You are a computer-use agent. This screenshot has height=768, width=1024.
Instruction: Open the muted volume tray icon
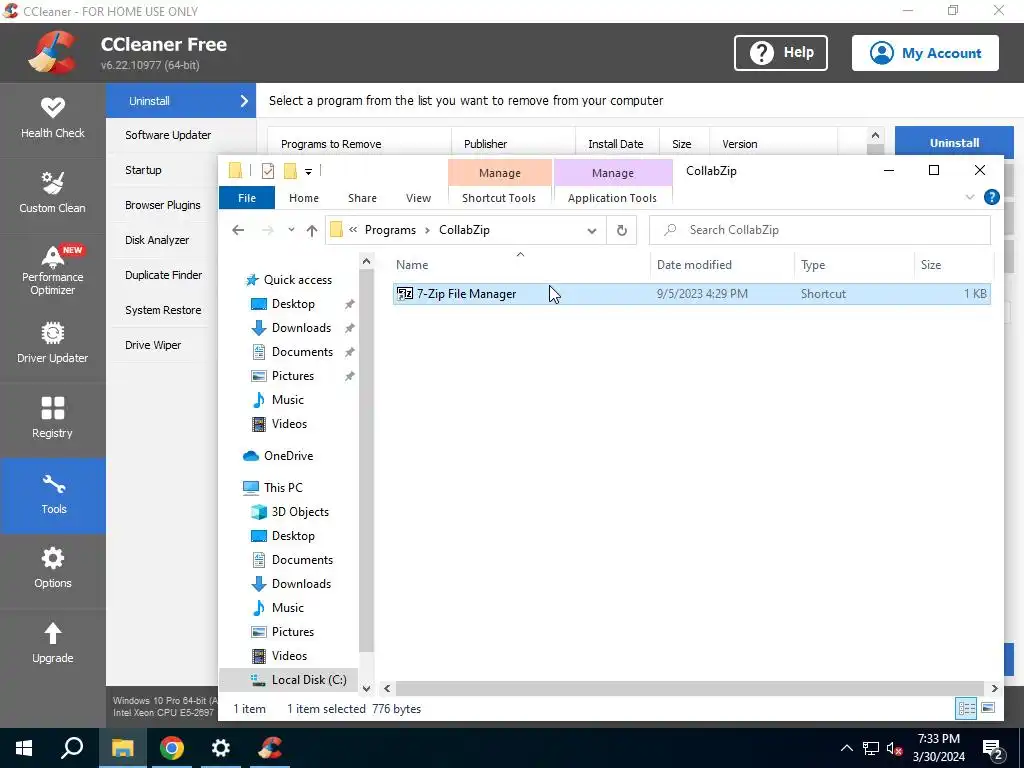(x=895, y=748)
